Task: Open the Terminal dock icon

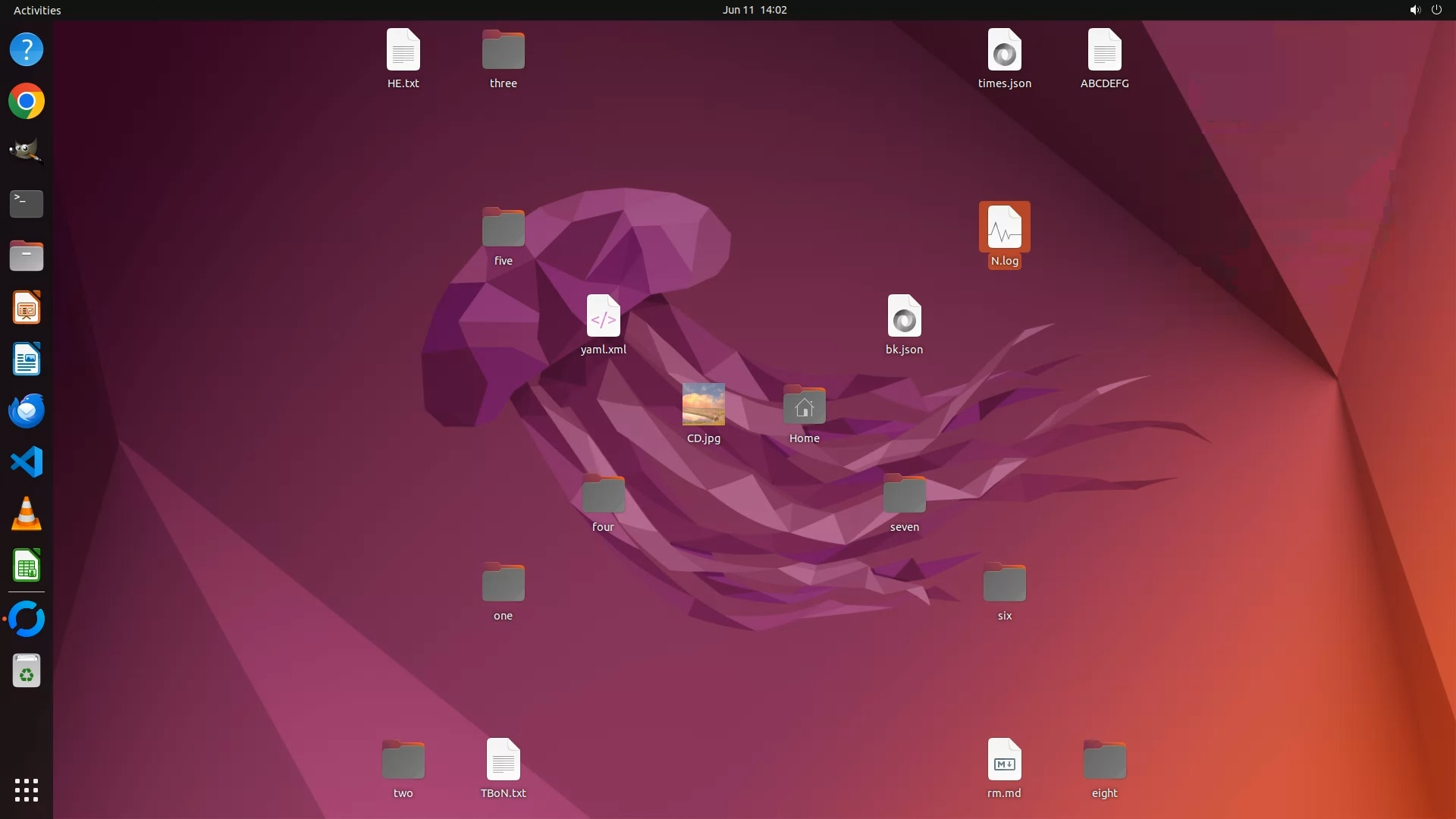Action: coord(27,203)
